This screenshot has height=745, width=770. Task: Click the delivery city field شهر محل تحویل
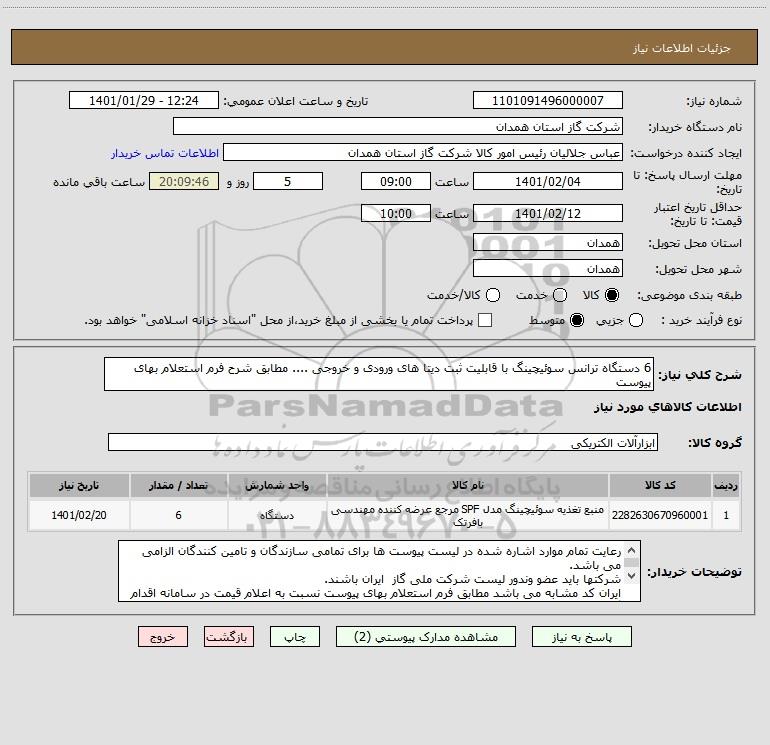point(548,269)
